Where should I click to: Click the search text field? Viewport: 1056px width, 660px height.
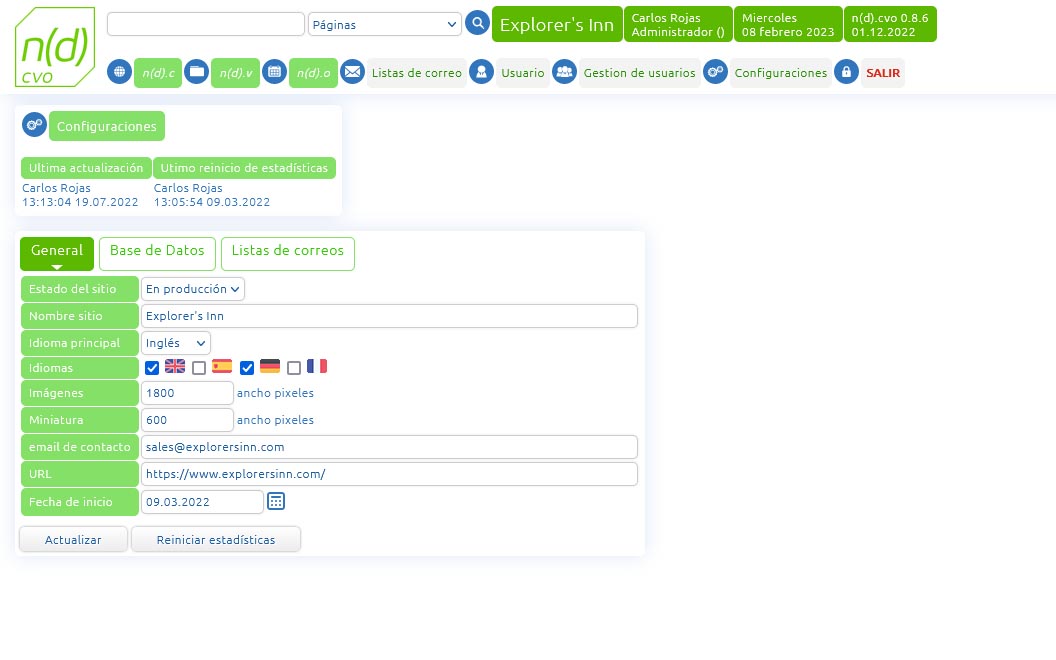[206, 24]
